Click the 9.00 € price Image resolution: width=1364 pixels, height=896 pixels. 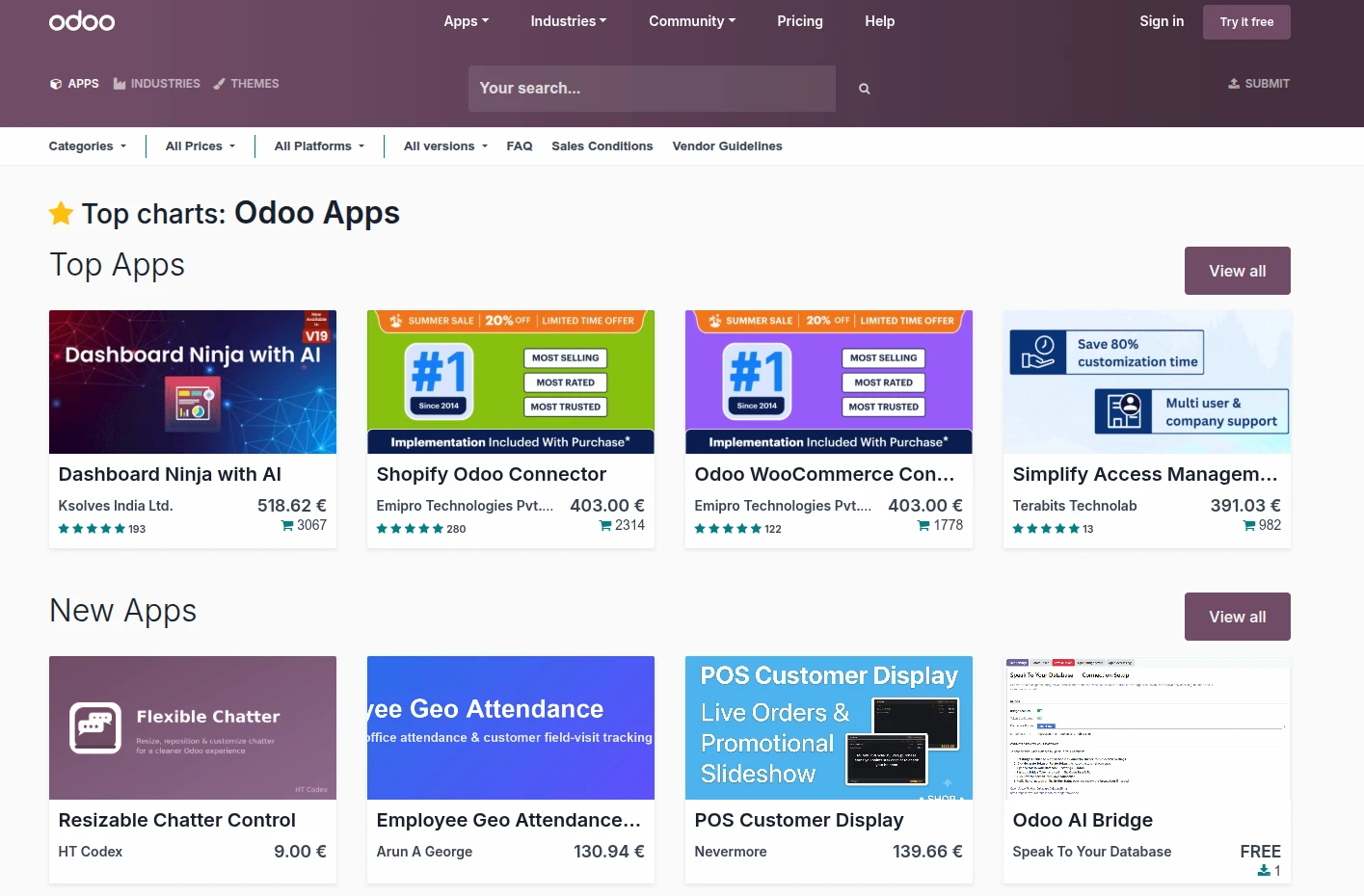coord(300,852)
